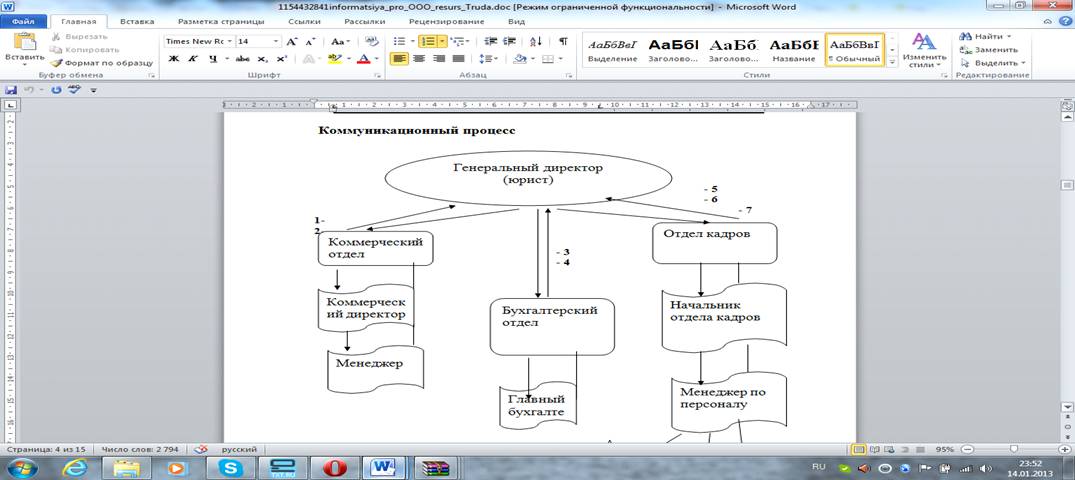Image resolution: width=1075 pixels, height=480 pixels.
Task: Expand the font color dropdown arrow
Action: (x=376, y=59)
